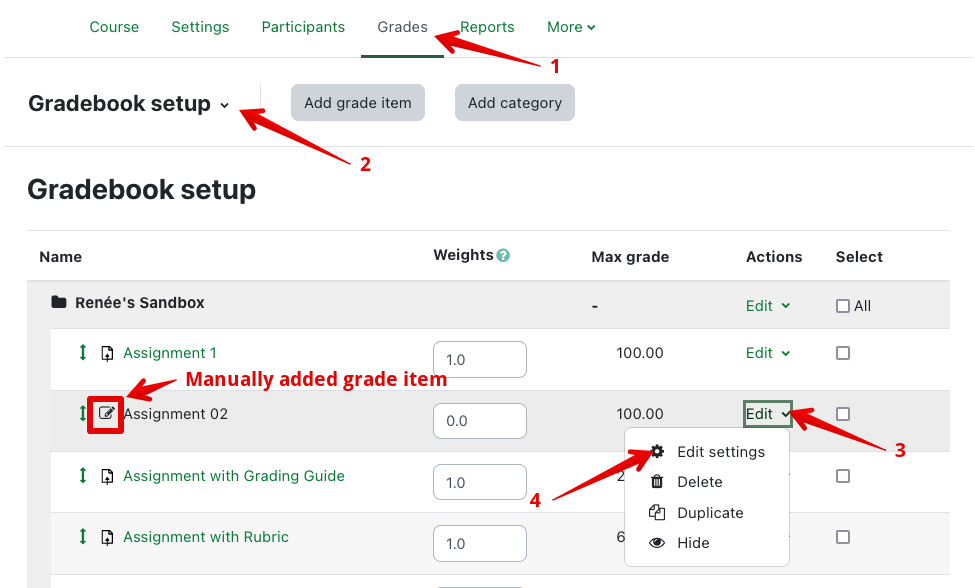Click the gear icon for Edit settings
Viewport: 975px width, 588px height.
pos(657,452)
